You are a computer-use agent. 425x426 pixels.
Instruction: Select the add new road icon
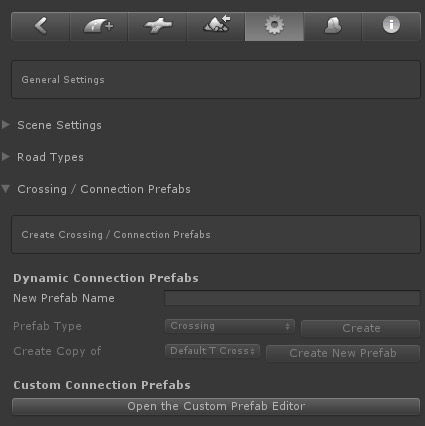click(x=99, y=26)
